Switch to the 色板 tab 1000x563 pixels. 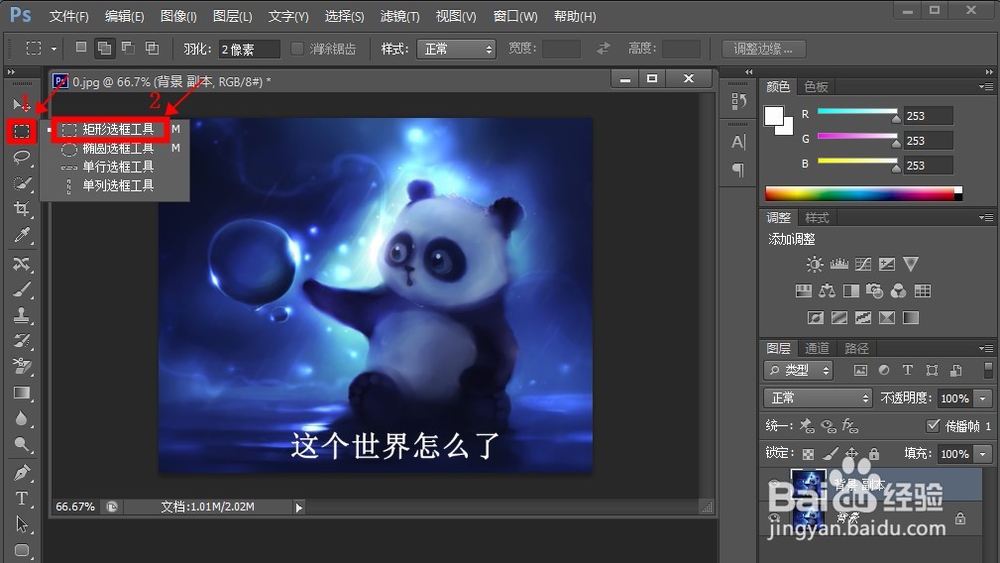pyautogui.click(x=816, y=86)
